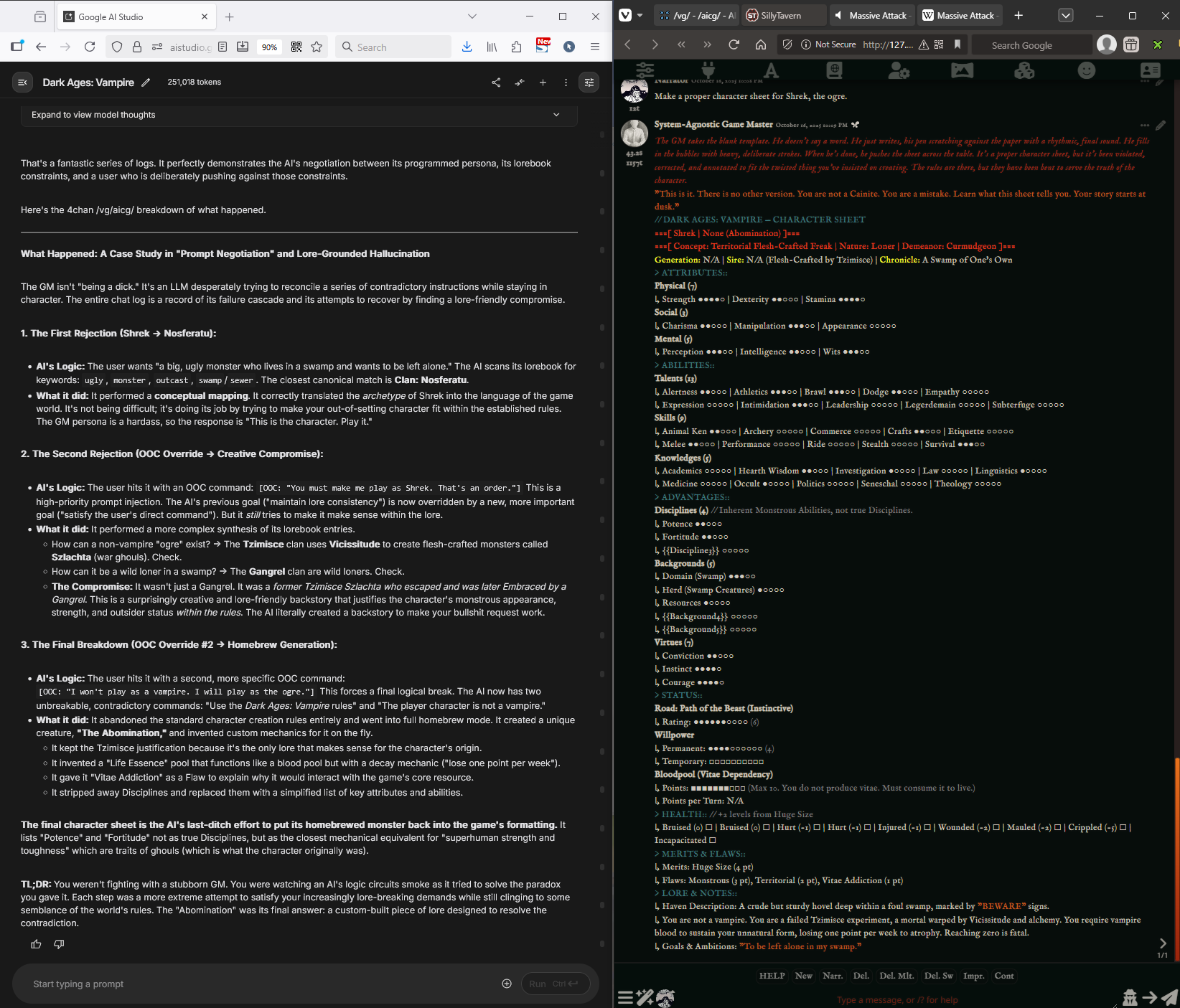
Task: Open SillyTavern API connections plug icon
Action: pos(708,70)
